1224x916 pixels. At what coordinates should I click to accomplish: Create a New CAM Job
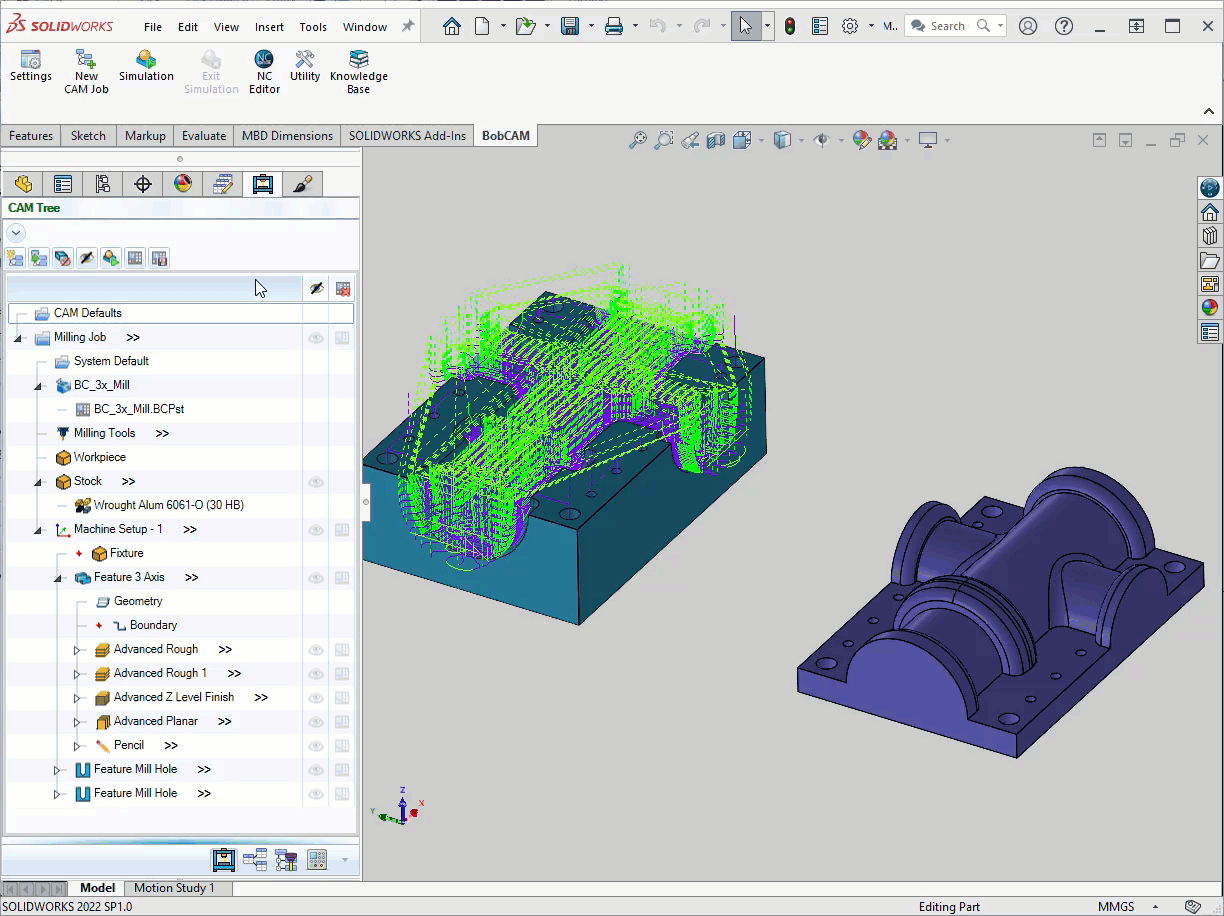pyautogui.click(x=86, y=72)
